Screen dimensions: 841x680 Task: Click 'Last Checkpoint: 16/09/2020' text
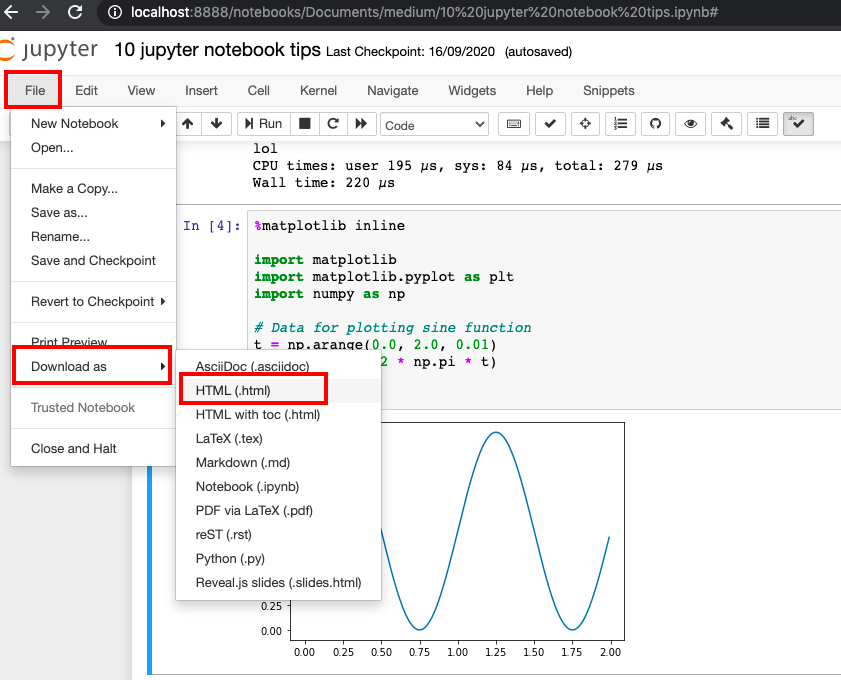[410, 52]
